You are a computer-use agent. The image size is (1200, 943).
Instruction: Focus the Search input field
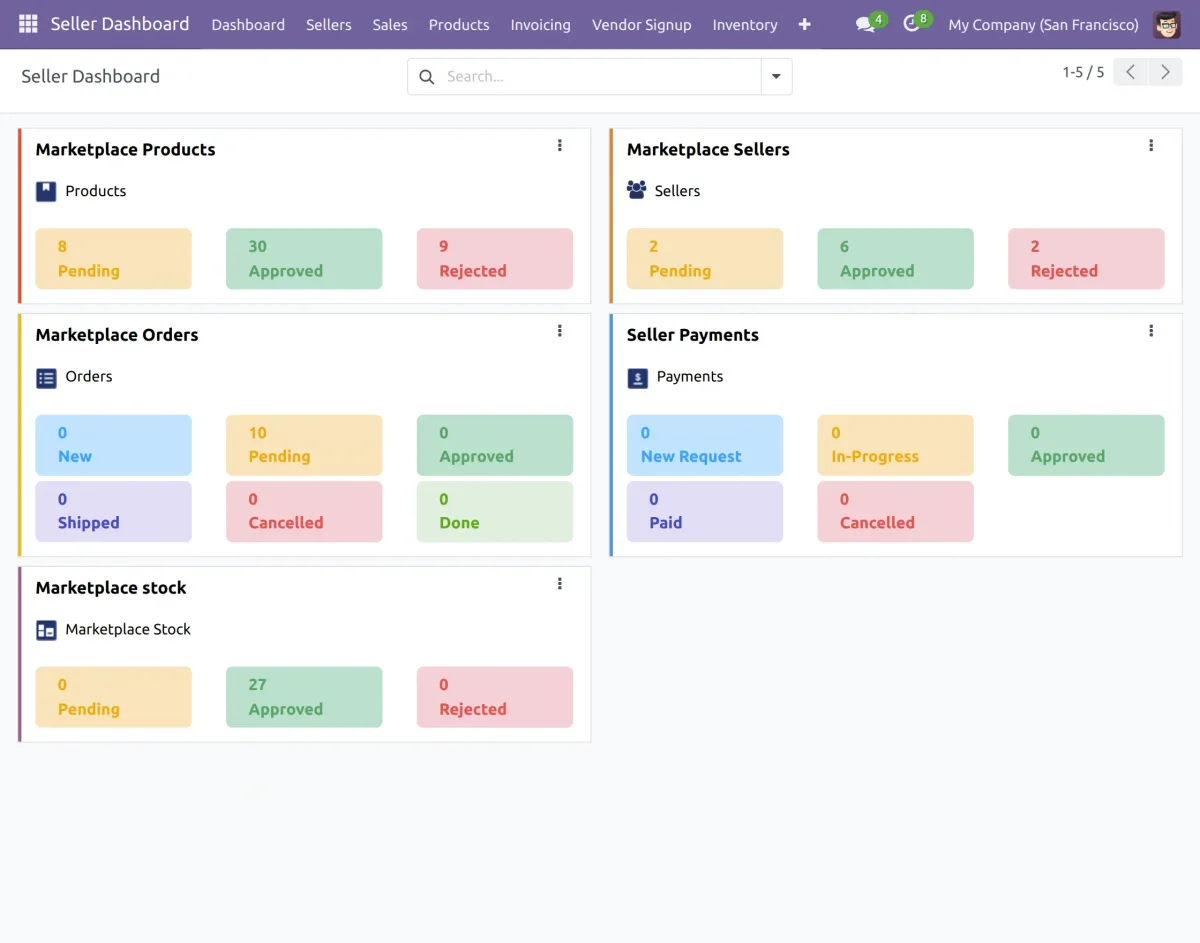pos(600,77)
